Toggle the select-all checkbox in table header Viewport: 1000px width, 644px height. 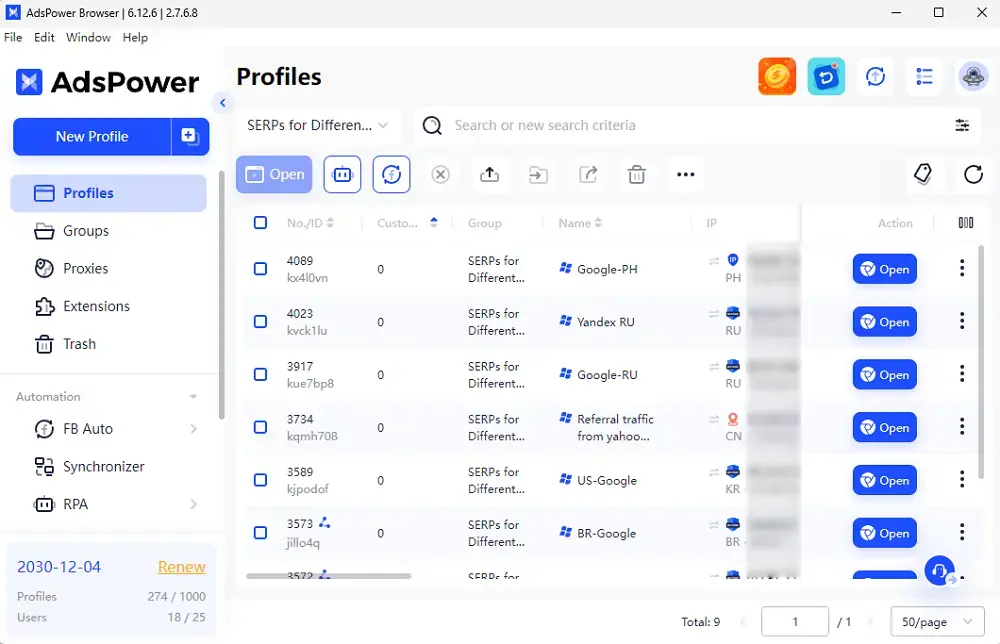click(x=260, y=223)
